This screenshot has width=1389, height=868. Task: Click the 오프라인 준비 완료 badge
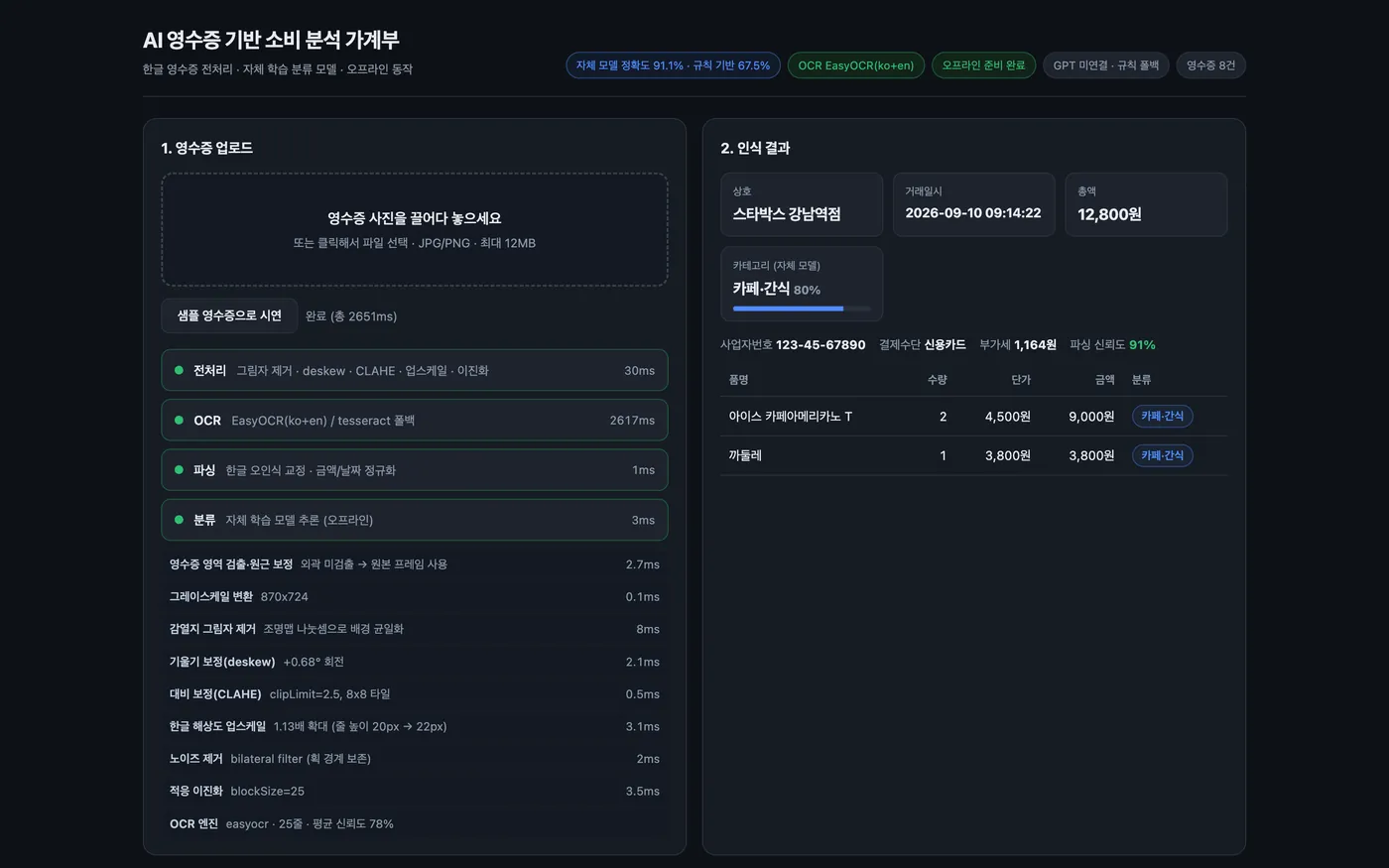(983, 65)
